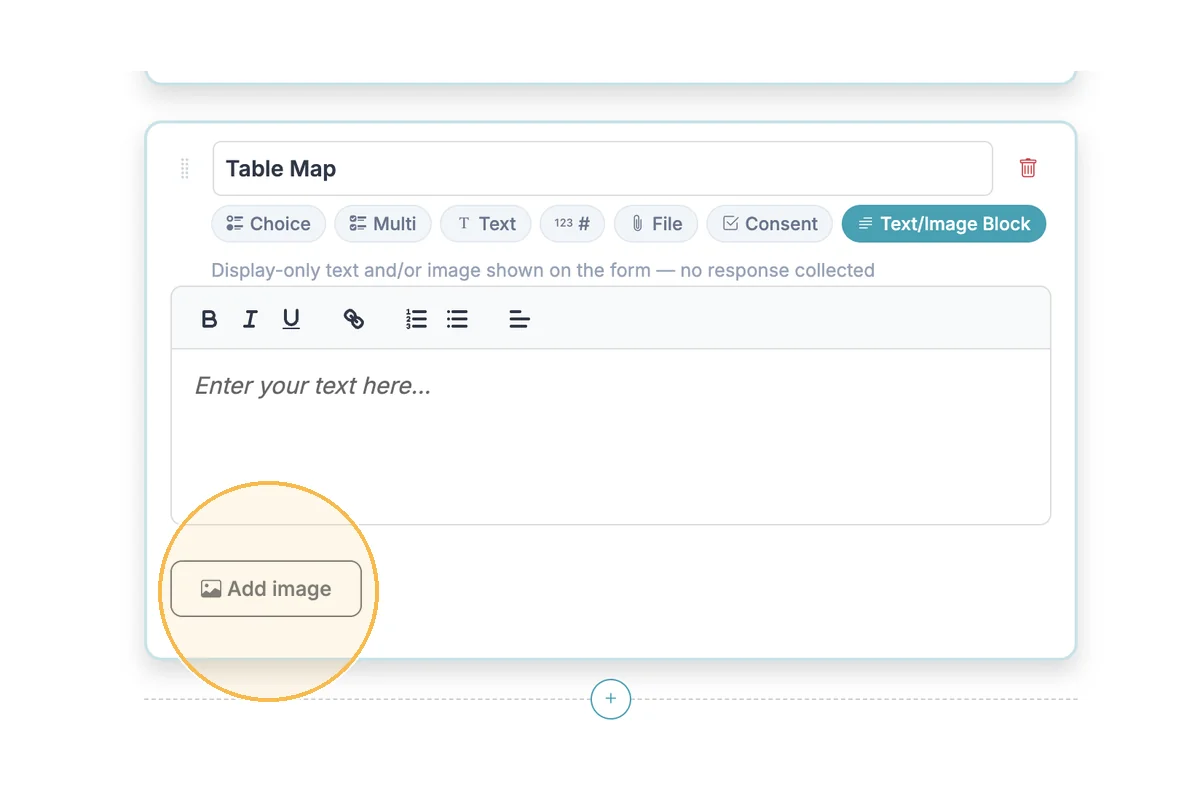Open the text alignment options
Screen dimensions: 1200x800
pyautogui.click(x=519, y=319)
